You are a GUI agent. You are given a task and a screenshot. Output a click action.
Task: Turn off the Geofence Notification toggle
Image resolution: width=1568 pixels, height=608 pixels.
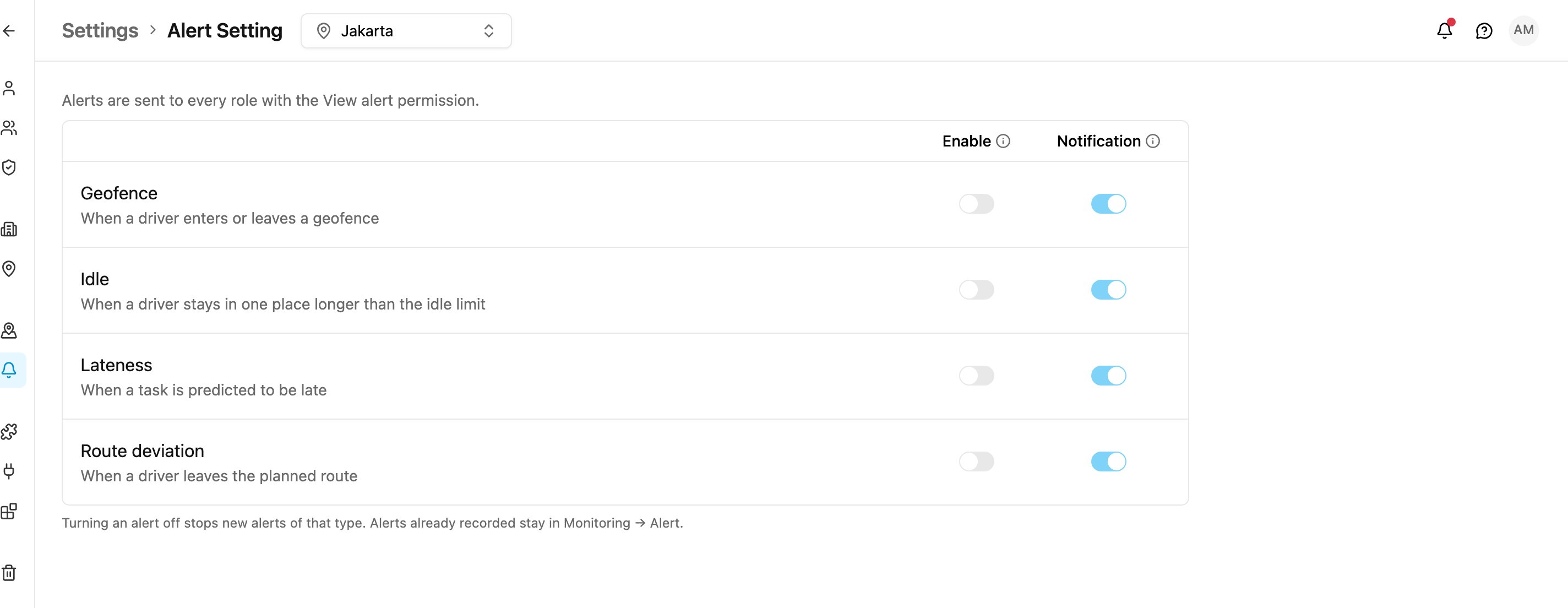[1108, 204]
